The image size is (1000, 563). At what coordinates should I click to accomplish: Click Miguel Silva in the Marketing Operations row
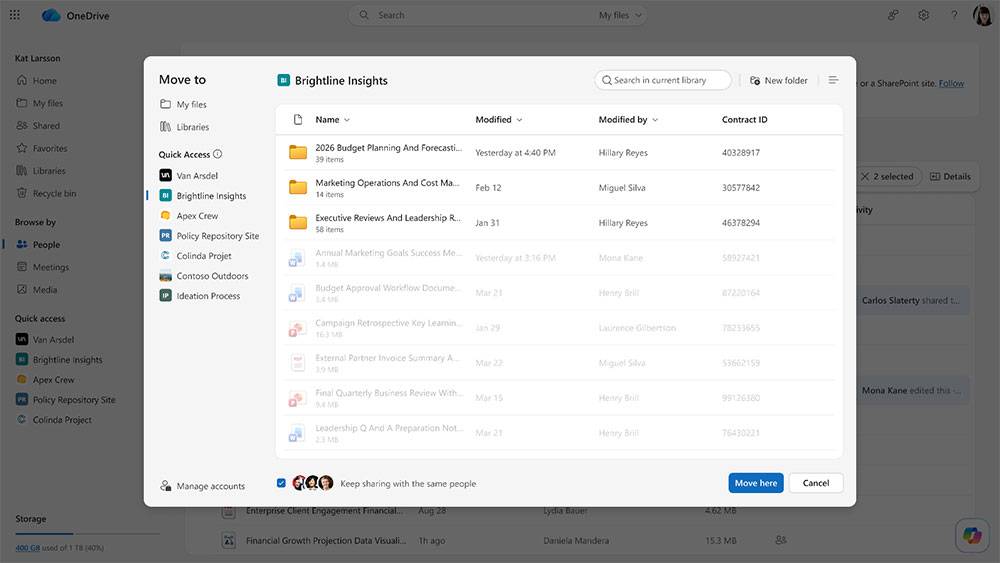coord(622,187)
